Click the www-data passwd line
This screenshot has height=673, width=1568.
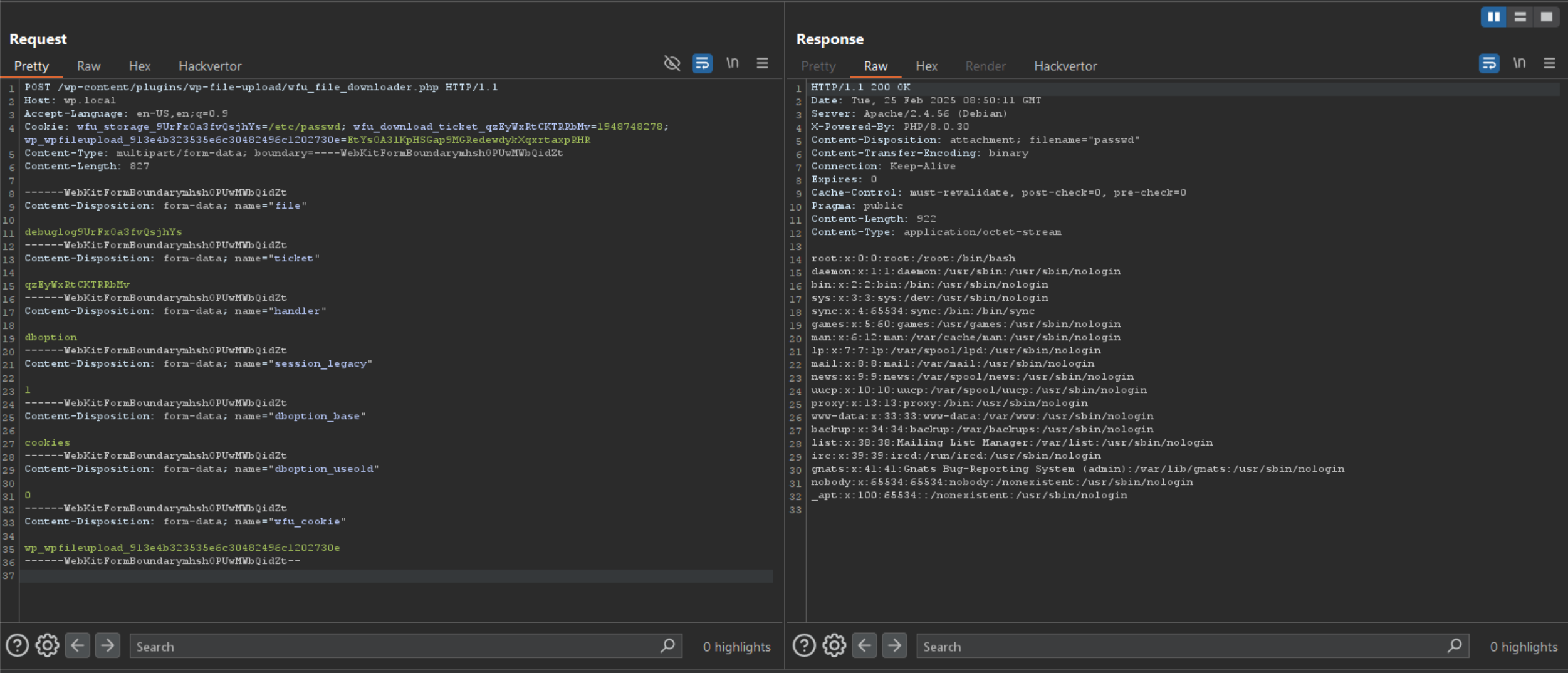pos(981,416)
